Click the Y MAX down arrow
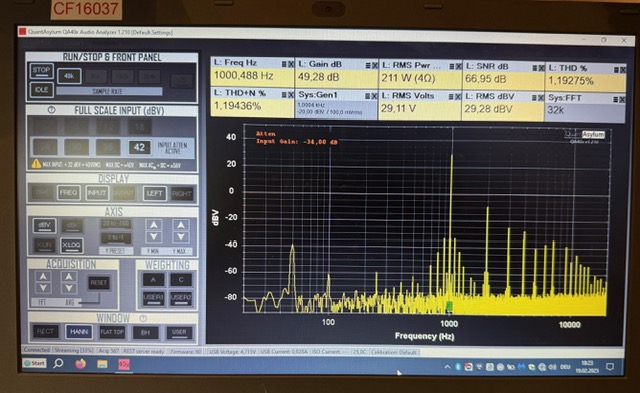This screenshot has width=640, height=393. point(181,237)
